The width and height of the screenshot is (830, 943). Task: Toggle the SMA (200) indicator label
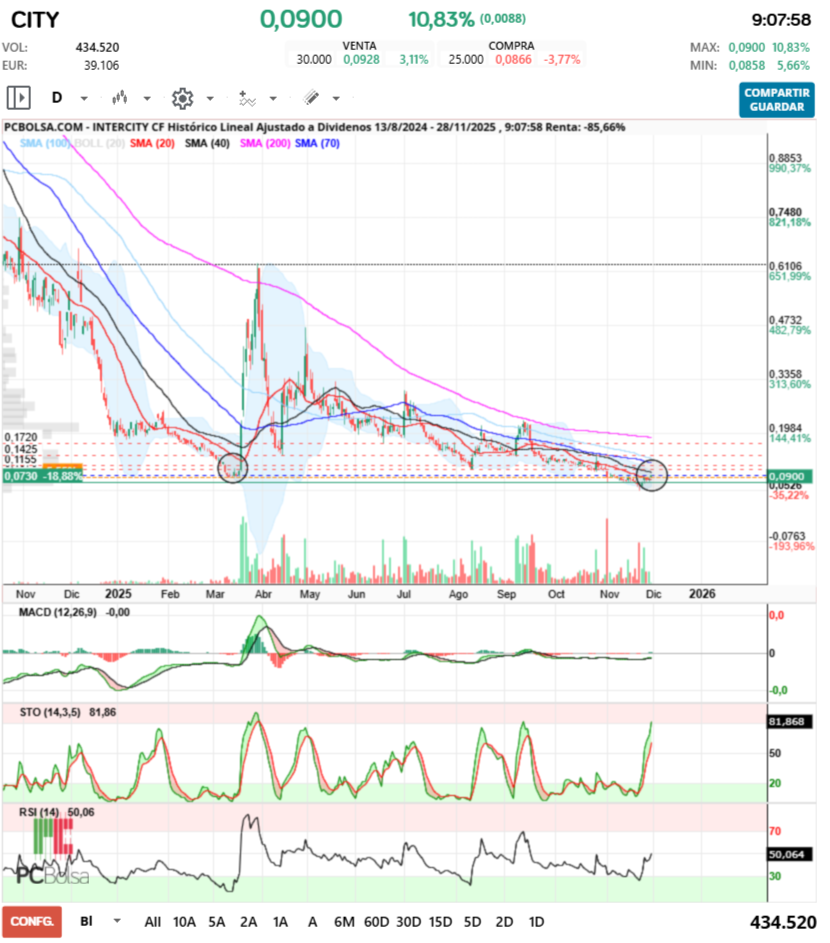(x=265, y=143)
